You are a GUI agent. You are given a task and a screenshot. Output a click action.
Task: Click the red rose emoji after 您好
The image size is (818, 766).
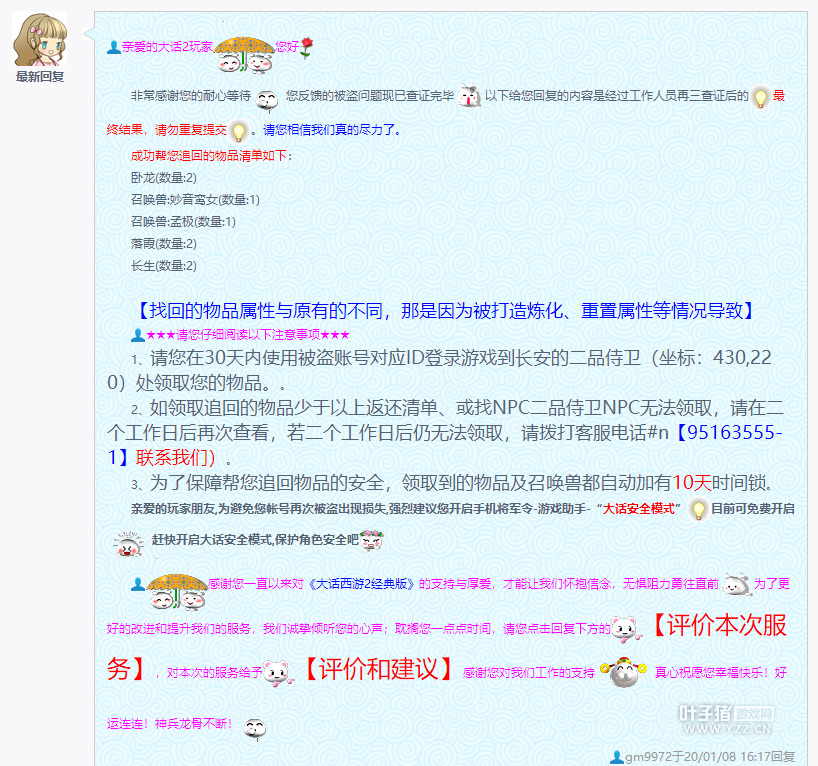(x=307, y=45)
